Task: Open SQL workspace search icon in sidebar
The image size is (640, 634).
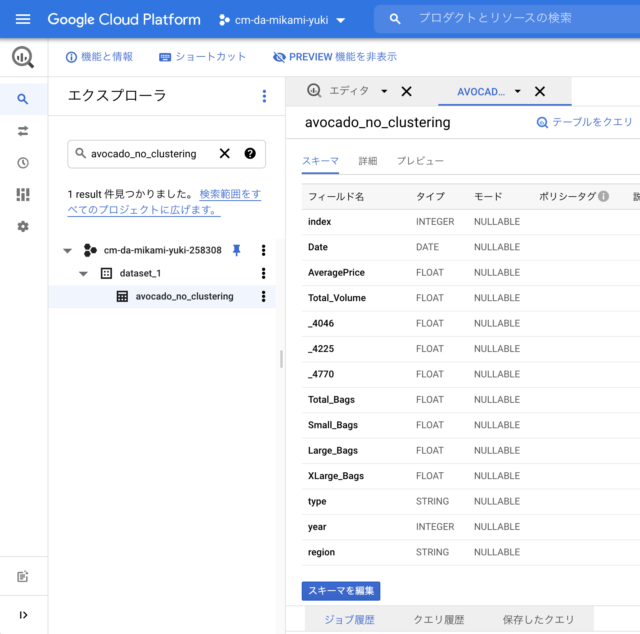Action: tap(23, 99)
